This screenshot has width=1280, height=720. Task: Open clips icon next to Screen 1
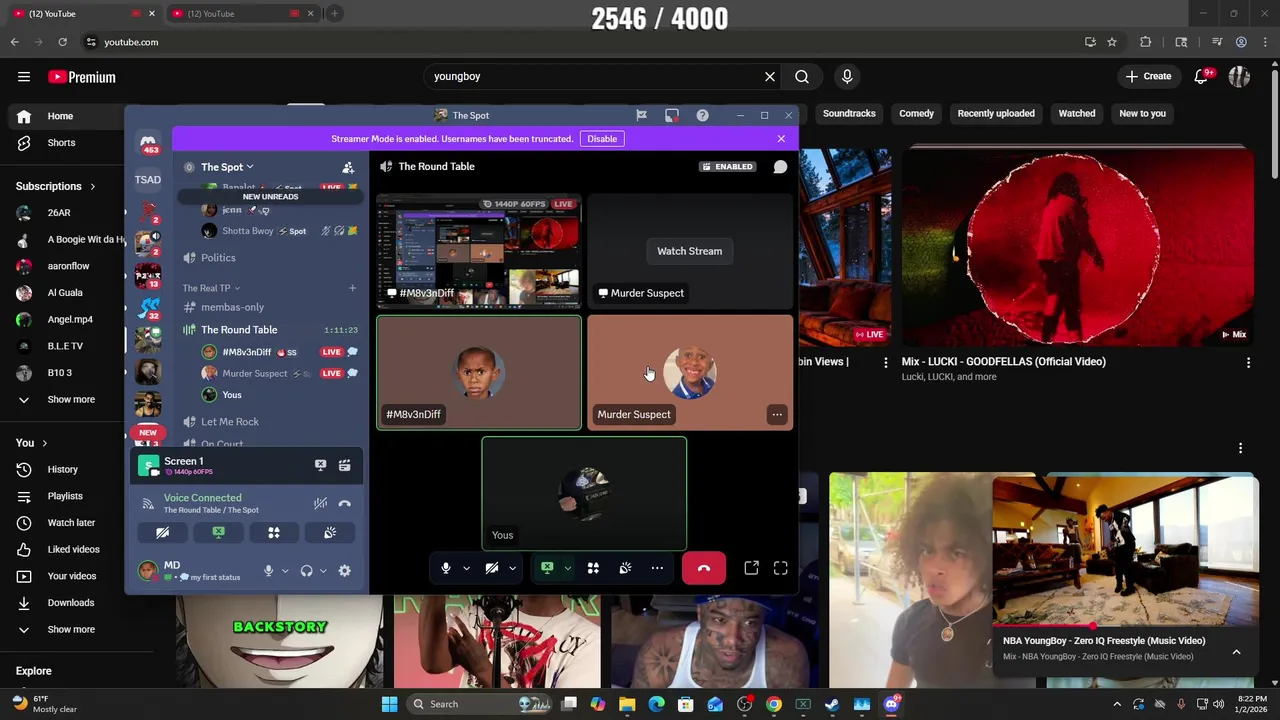point(344,465)
